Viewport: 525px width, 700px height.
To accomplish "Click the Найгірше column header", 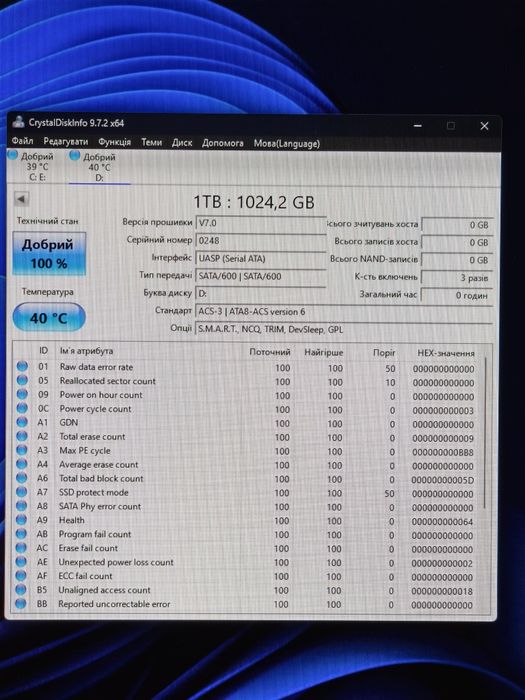I will (324, 352).
